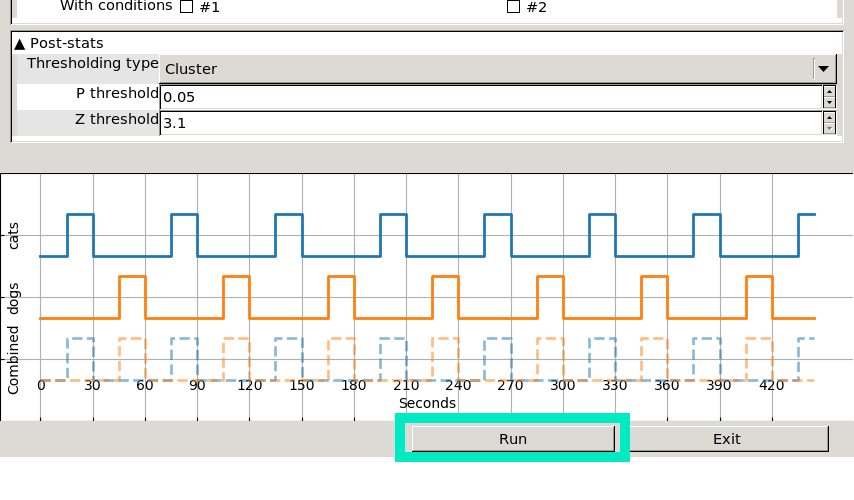Click the Z threshold input field
Image resolution: width=854 pixels, height=500 pixels.
(x=490, y=123)
